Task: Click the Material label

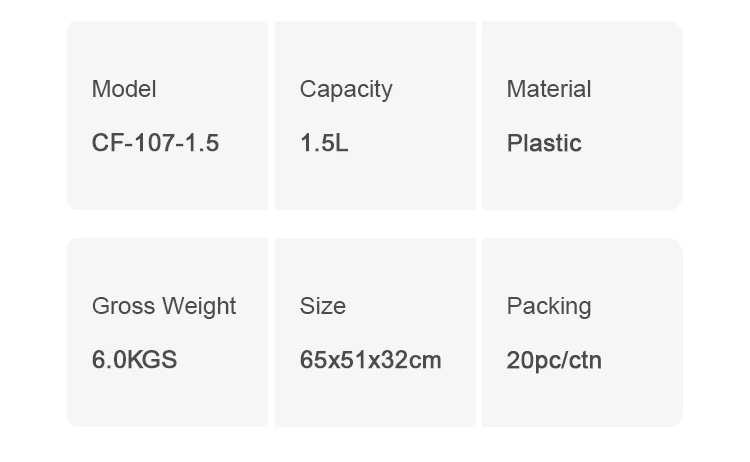Action: 549,89
